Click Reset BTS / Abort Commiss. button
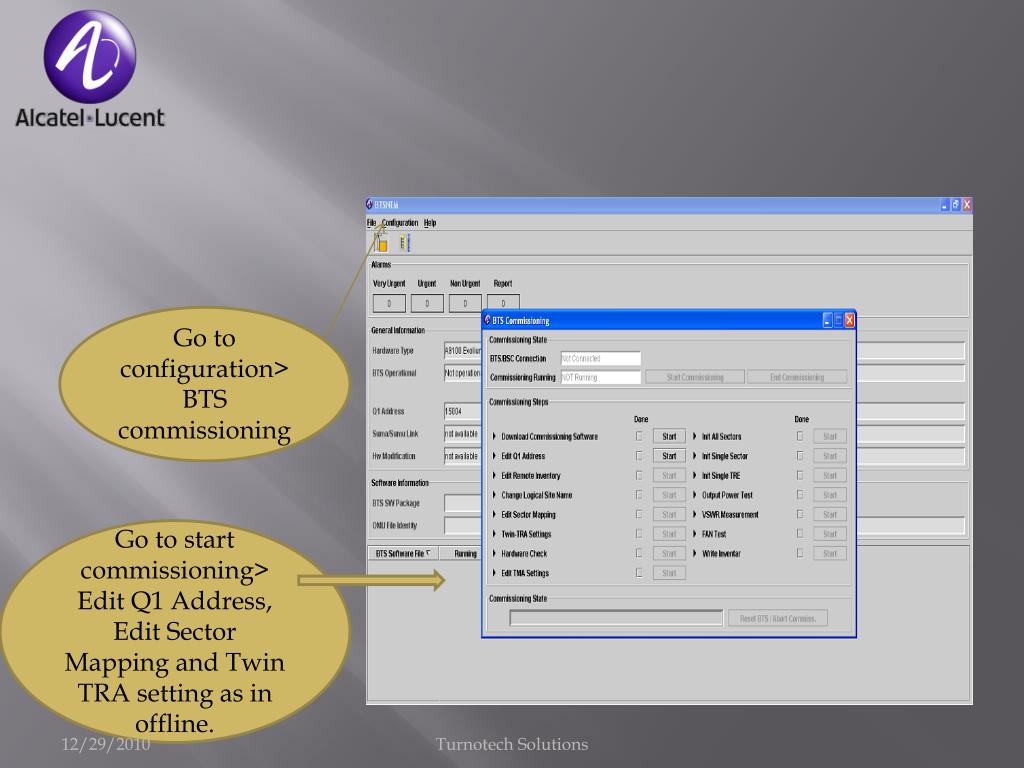1024x768 pixels. [x=778, y=618]
